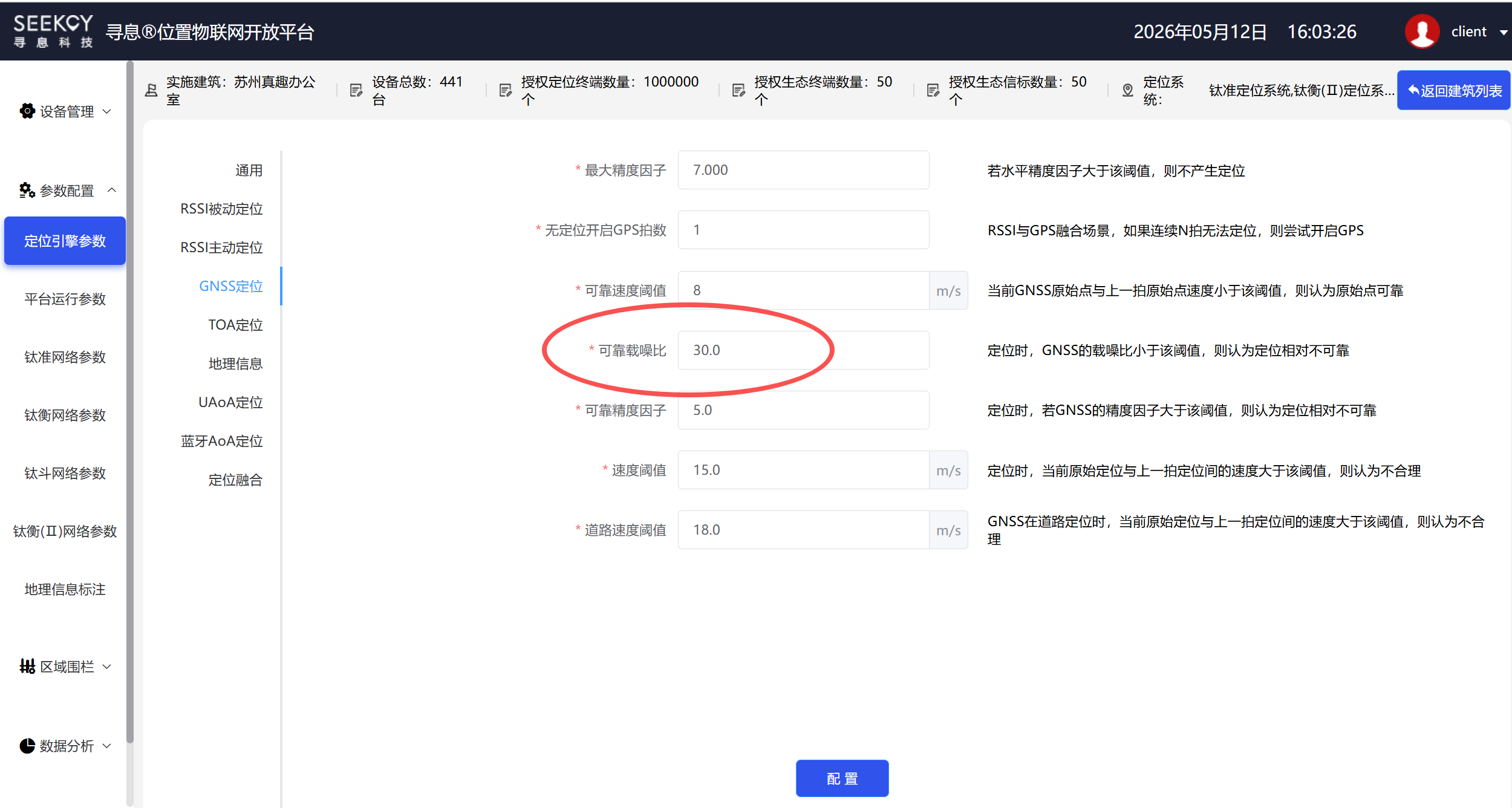Switch to the RSSI主动定位 tab

coord(221,247)
